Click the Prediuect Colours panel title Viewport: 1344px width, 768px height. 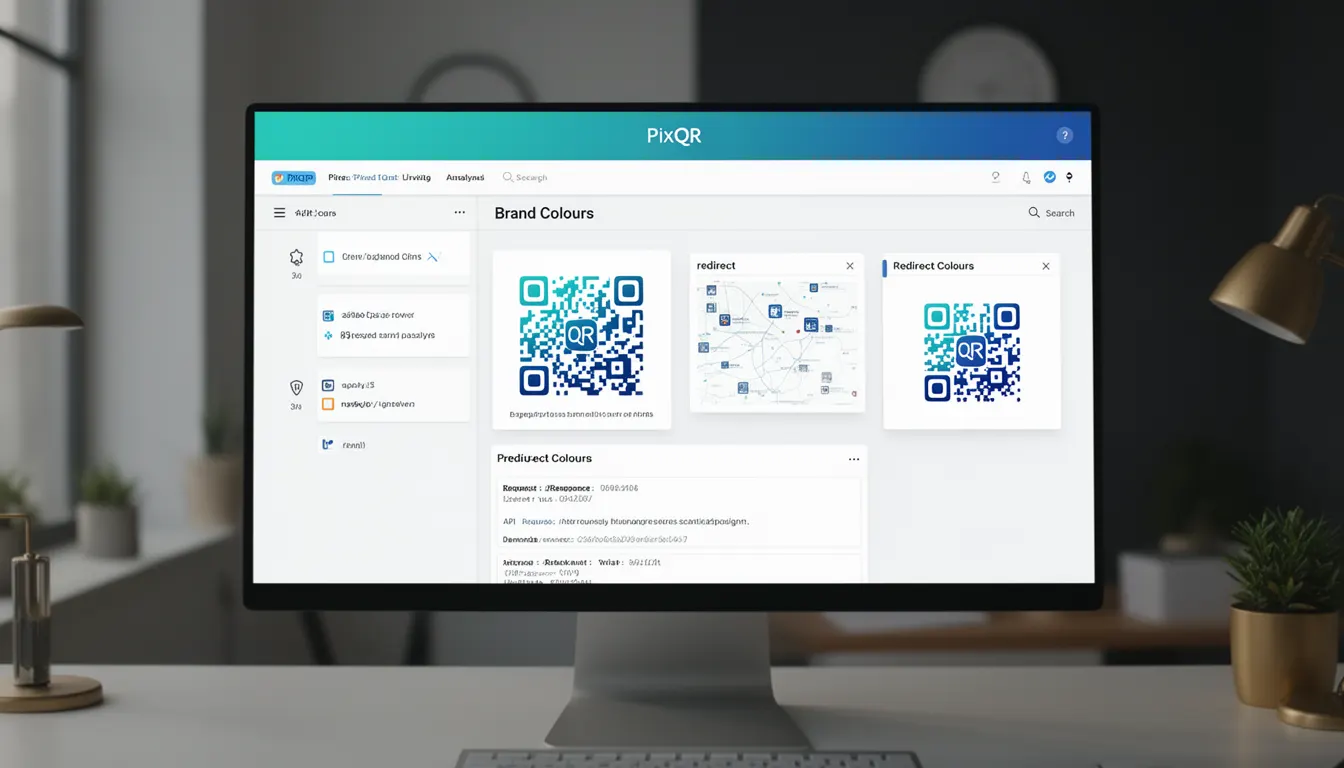tap(544, 458)
